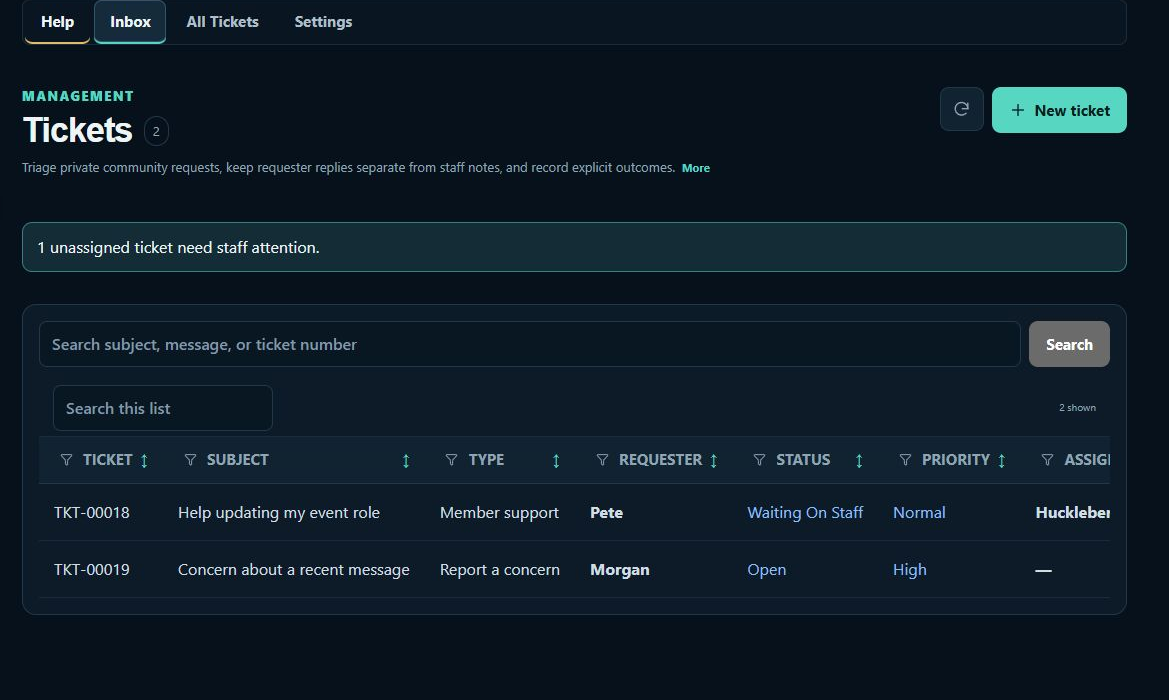Switch to the Help tab
Image resolution: width=1169 pixels, height=700 pixels.
click(57, 22)
